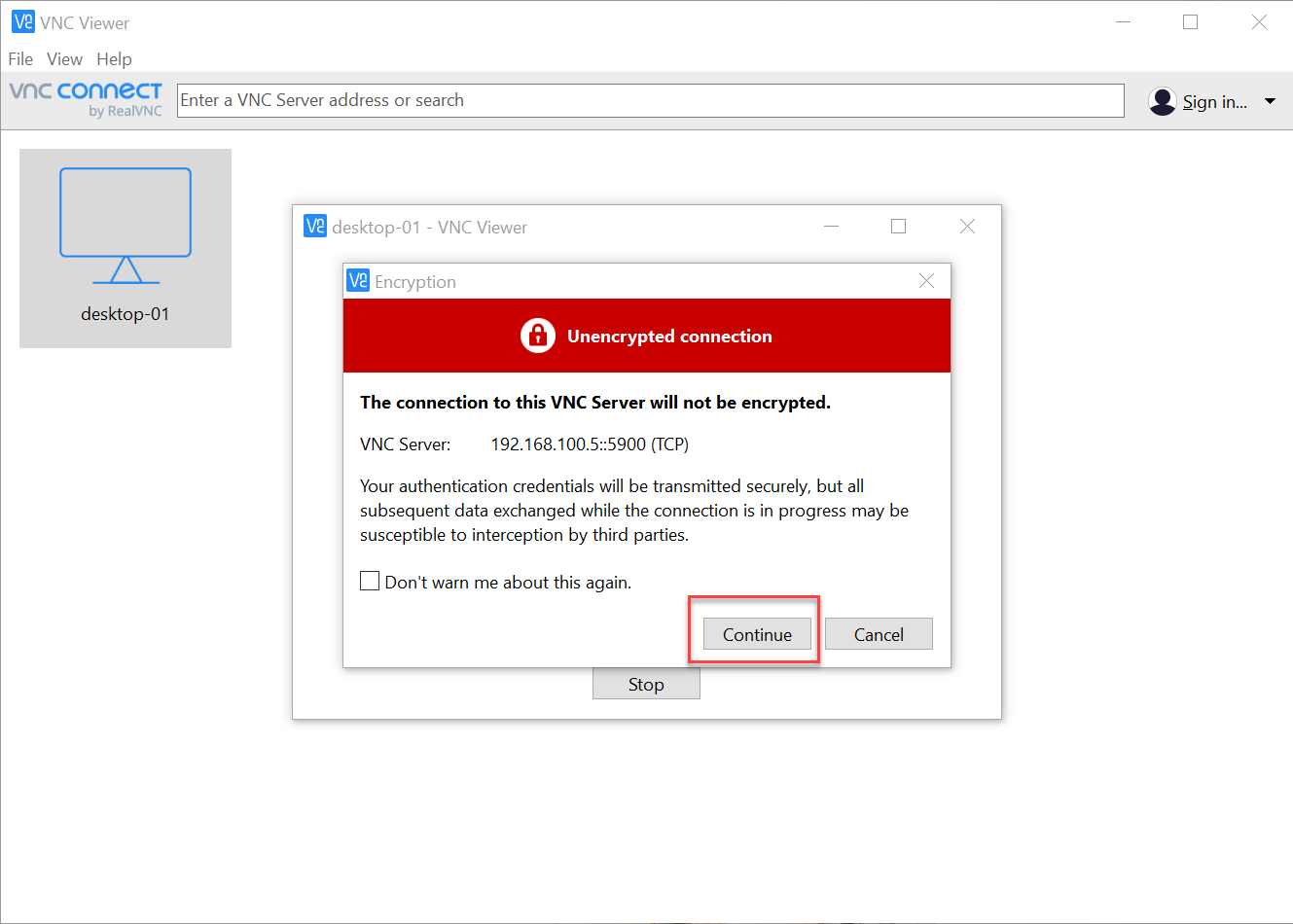Click the red padlock unencrypted icon
Viewport: 1293px width, 924px height.
pos(537,336)
